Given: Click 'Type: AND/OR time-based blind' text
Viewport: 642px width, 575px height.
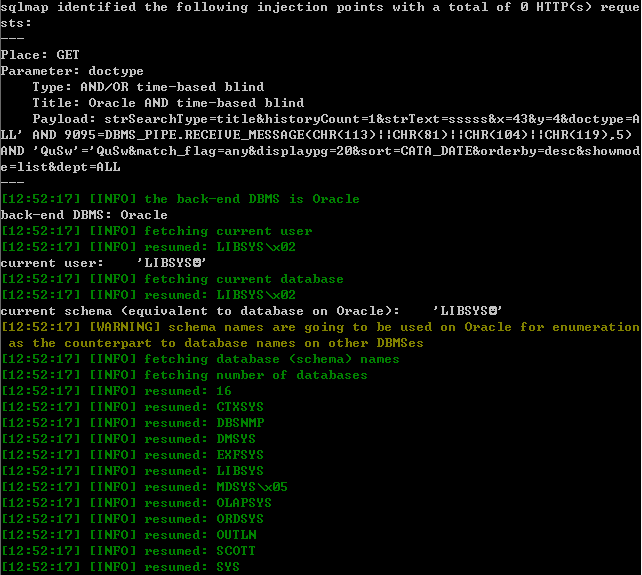Looking at the screenshot, I should point(148,87).
